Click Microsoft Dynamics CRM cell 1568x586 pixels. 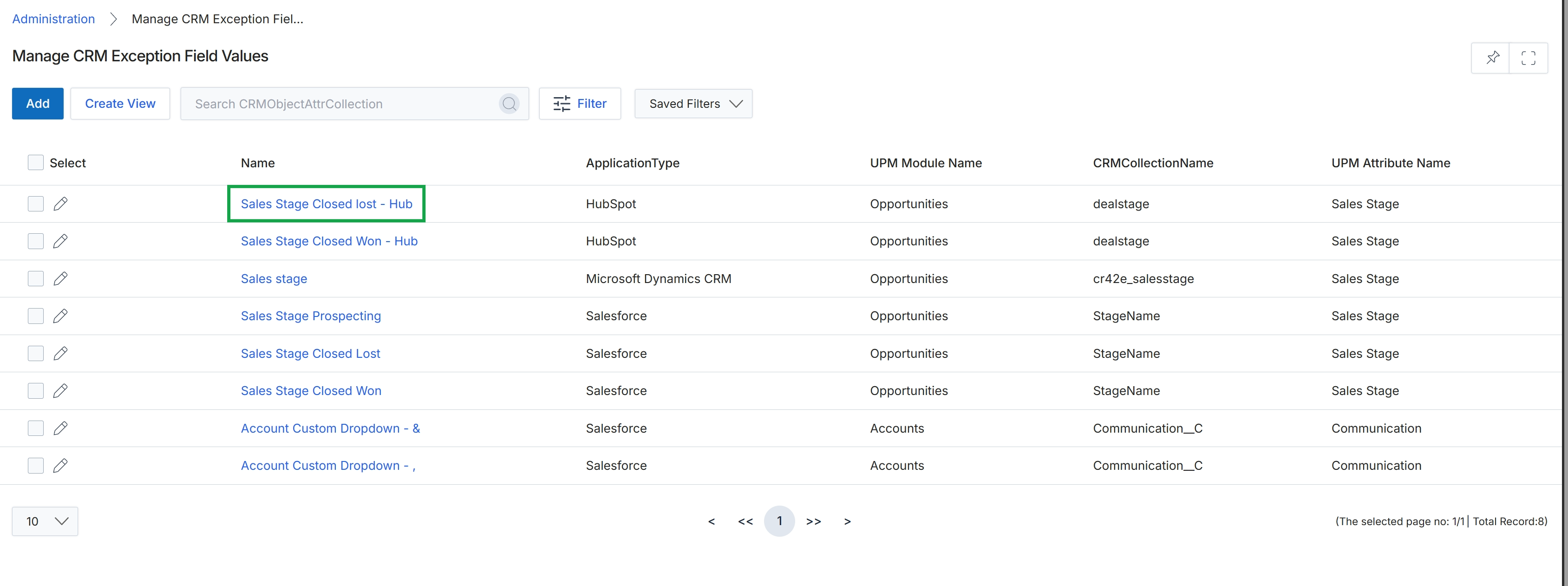(x=659, y=279)
